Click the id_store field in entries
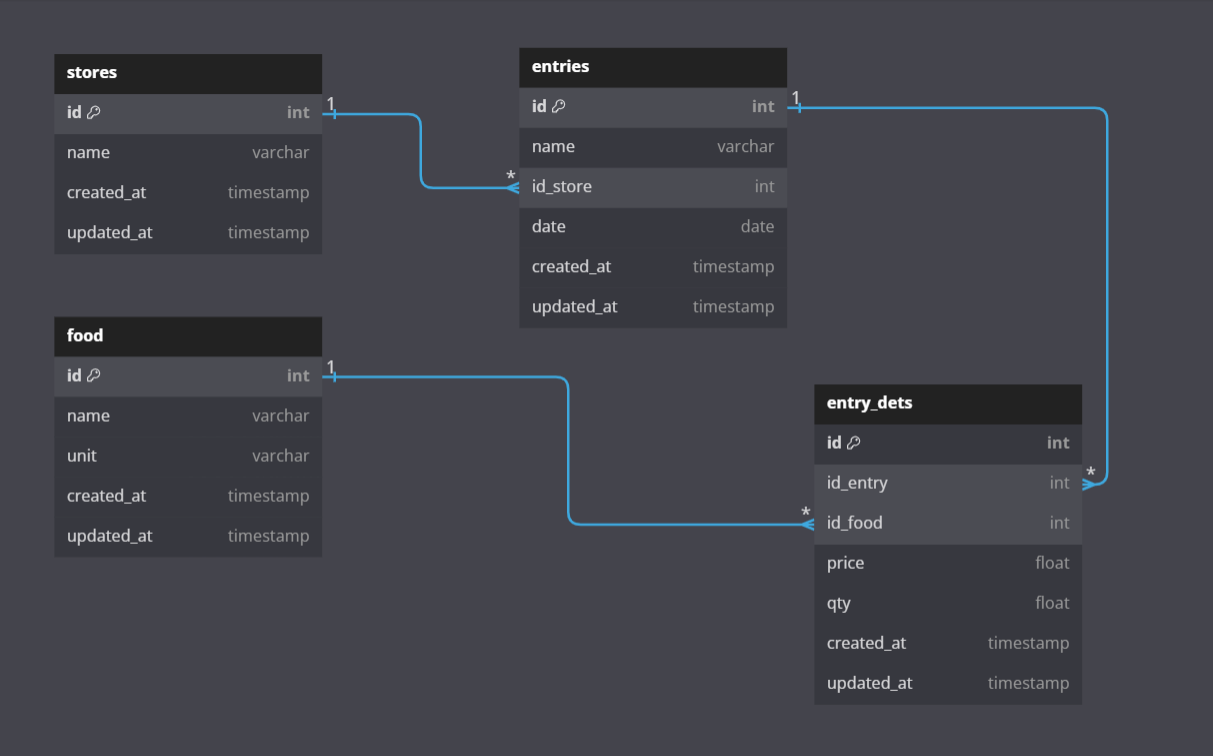 (x=652, y=186)
